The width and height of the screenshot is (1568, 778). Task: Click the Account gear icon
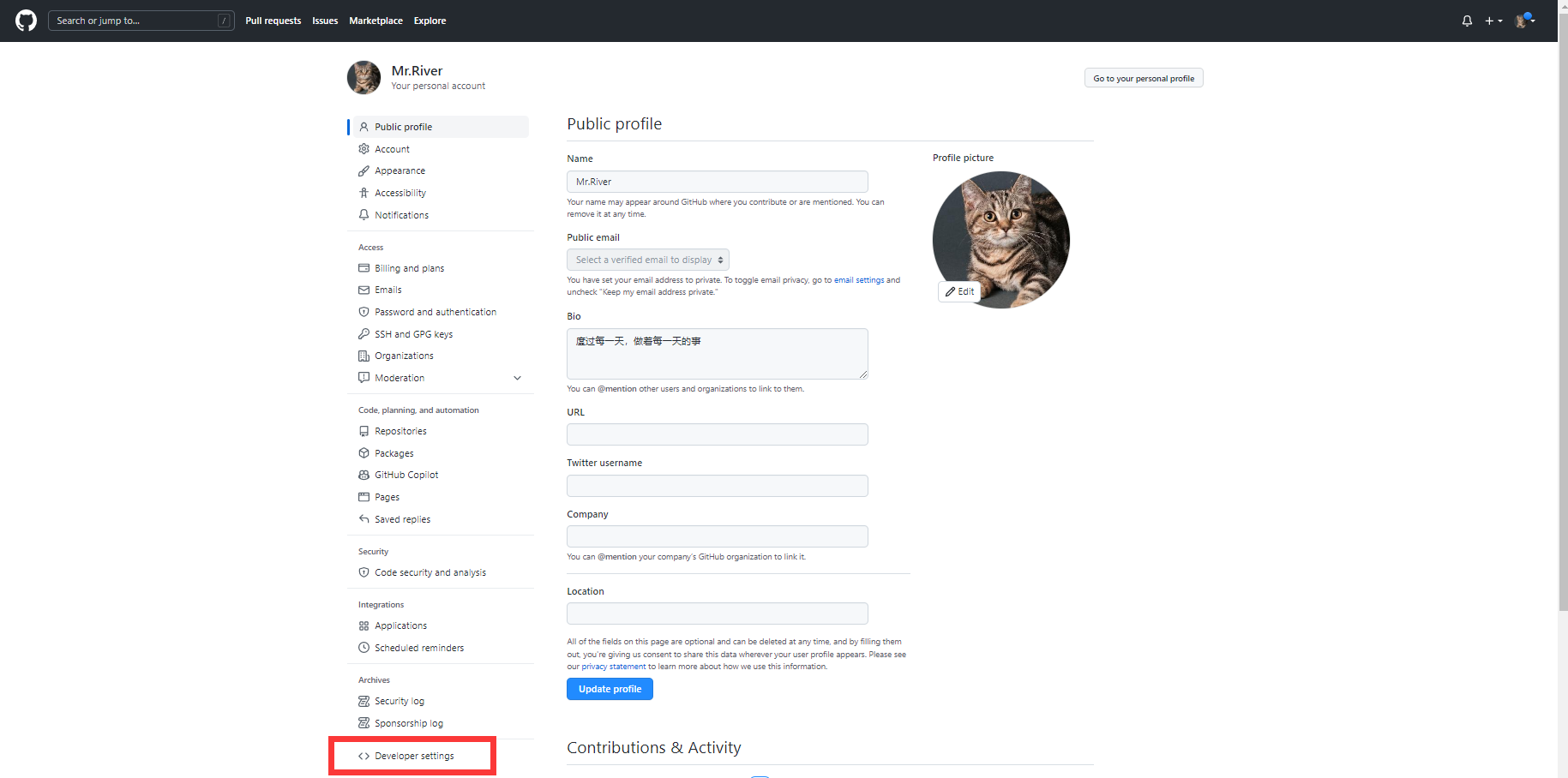pyautogui.click(x=363, y=149)
